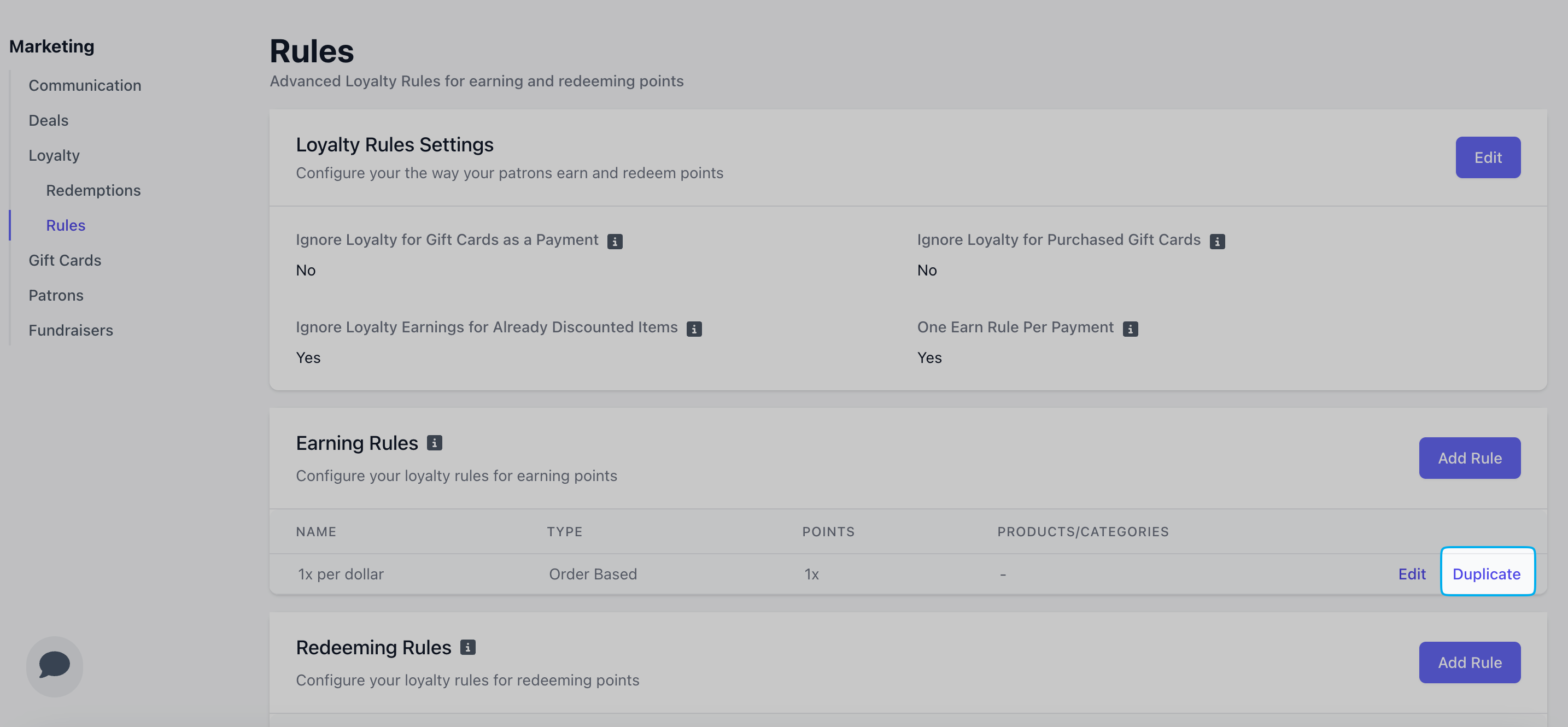Open Redemptions under Loyalty
Image resolution: width=1568 pixels, height=727 pixels.
(x=93, y=190)
